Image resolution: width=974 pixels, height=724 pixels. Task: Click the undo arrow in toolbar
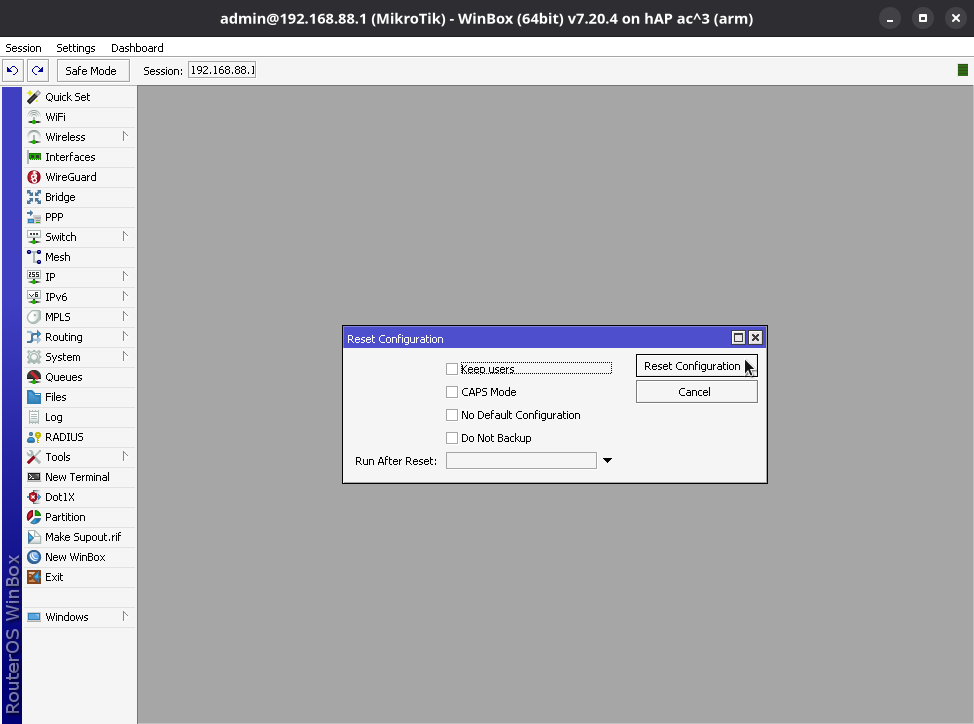tap(13, 70)
